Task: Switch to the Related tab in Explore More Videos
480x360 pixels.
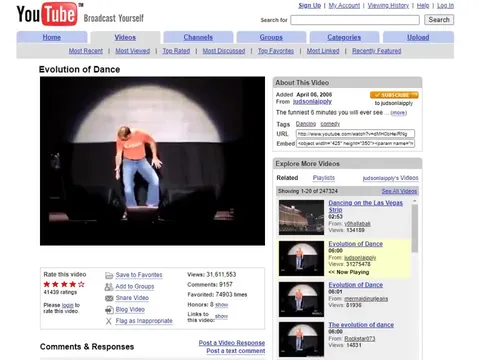Action: point(287,178)
